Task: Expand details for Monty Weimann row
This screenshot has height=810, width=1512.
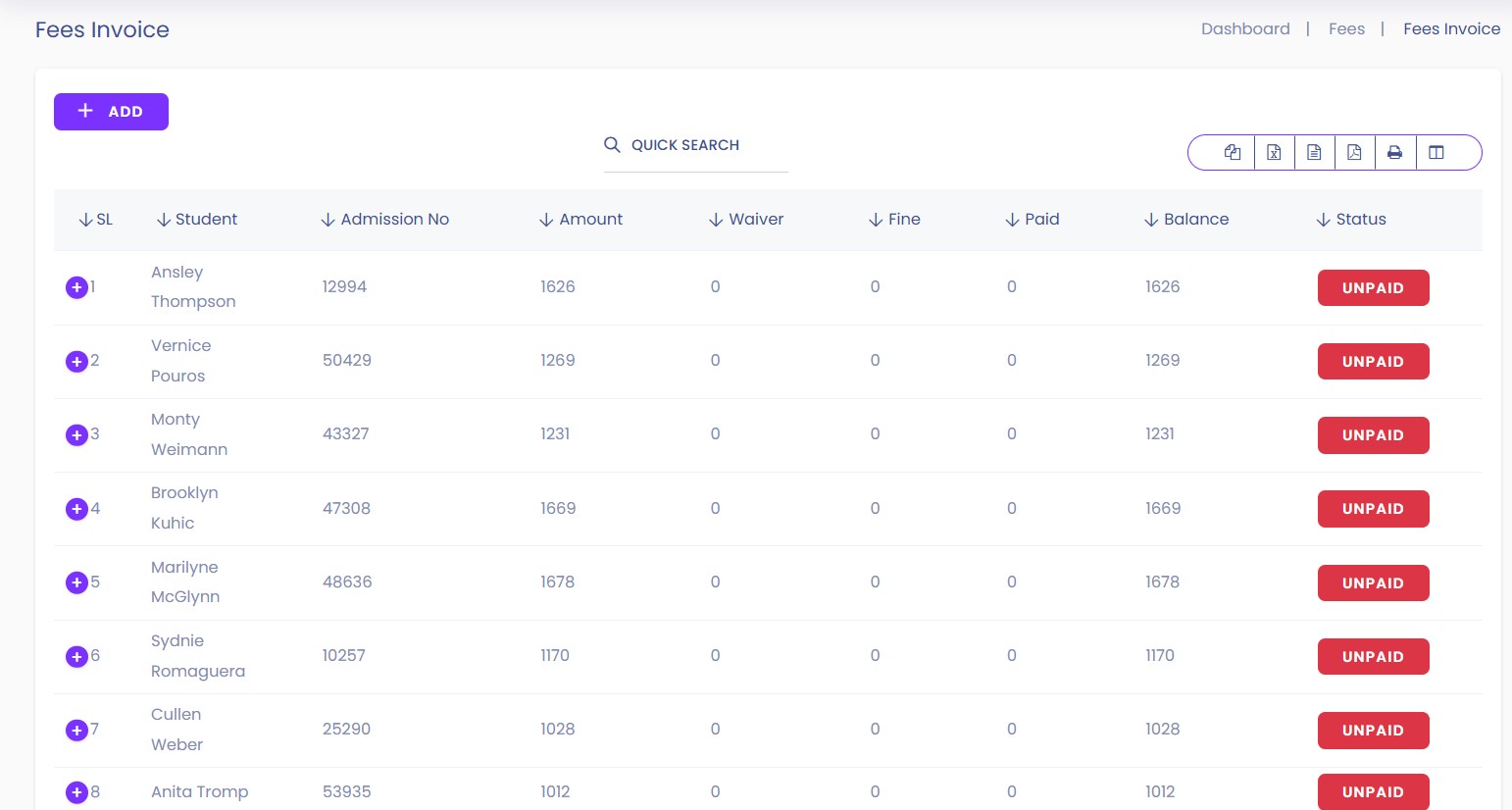Action: pos(76,434)
